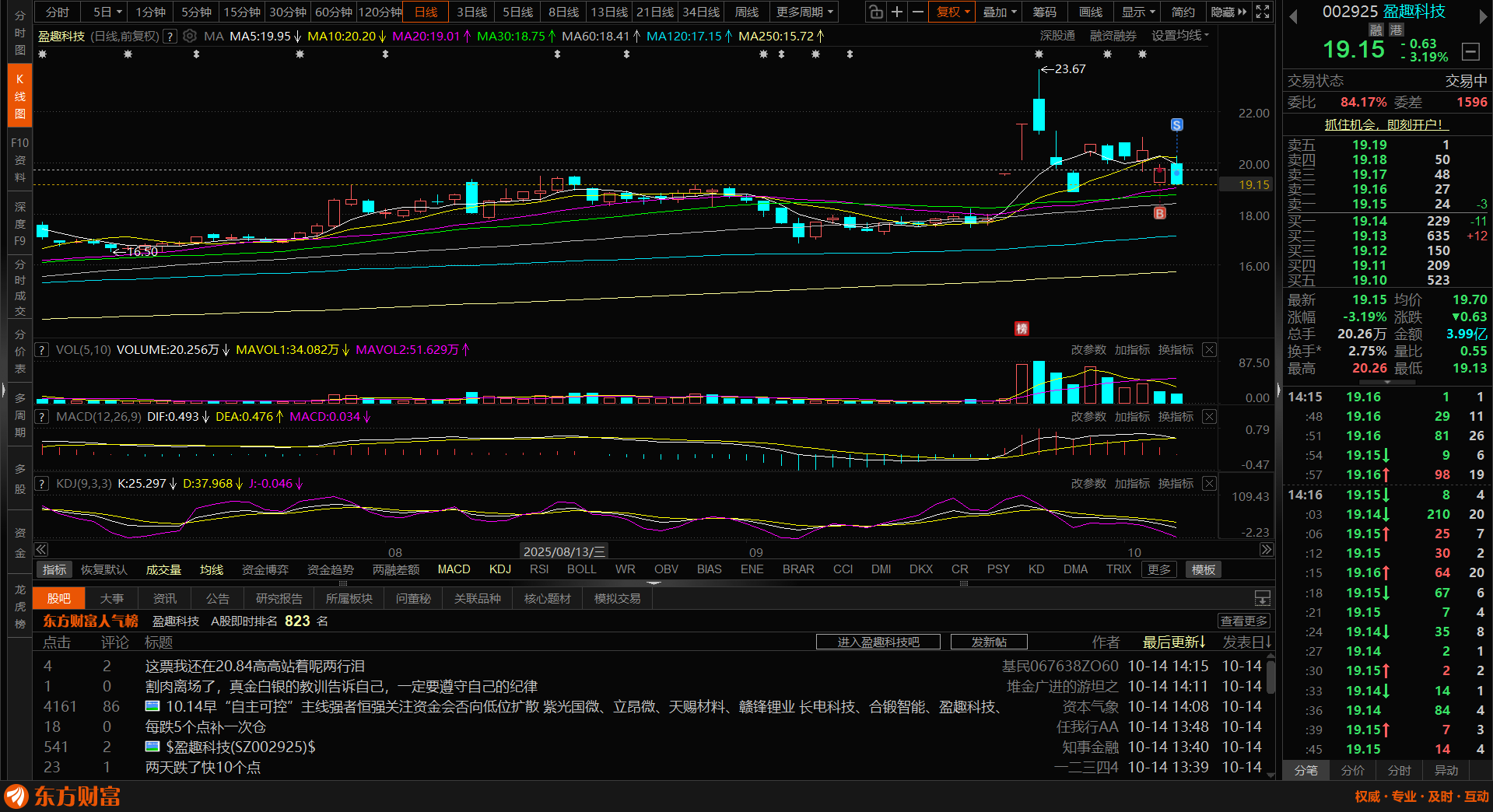1493x812 pixels.
Task: Open the 研究报告 research reports tab
Action: (x=279, y=598)
